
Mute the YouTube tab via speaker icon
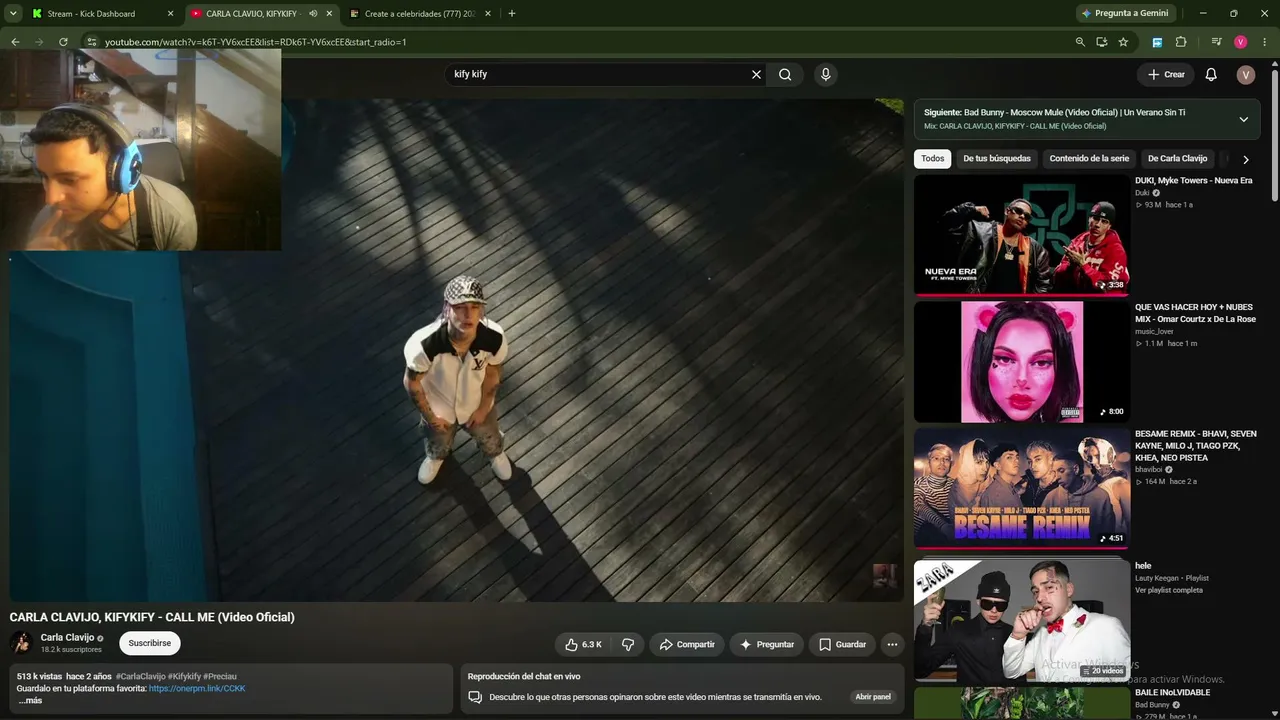point(313,14)
